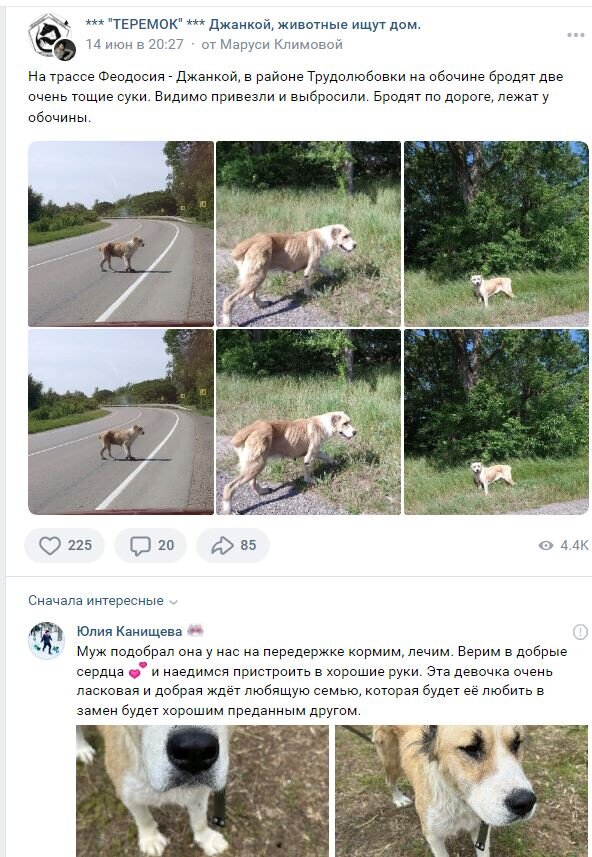This screenshot has width=592, height=857.
Task: Open the bottom-left duplicate photo of dog on road
Action: [121, 422]
